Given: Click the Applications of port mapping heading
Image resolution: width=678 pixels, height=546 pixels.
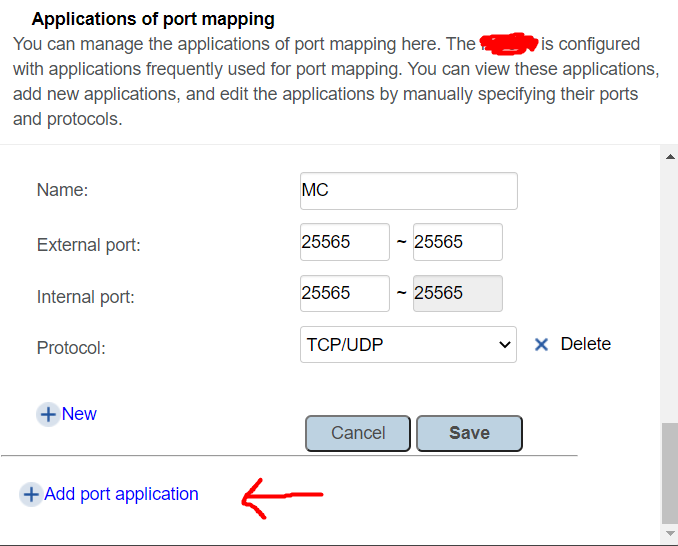Looking at the screenshot, I should click(153, 19).
